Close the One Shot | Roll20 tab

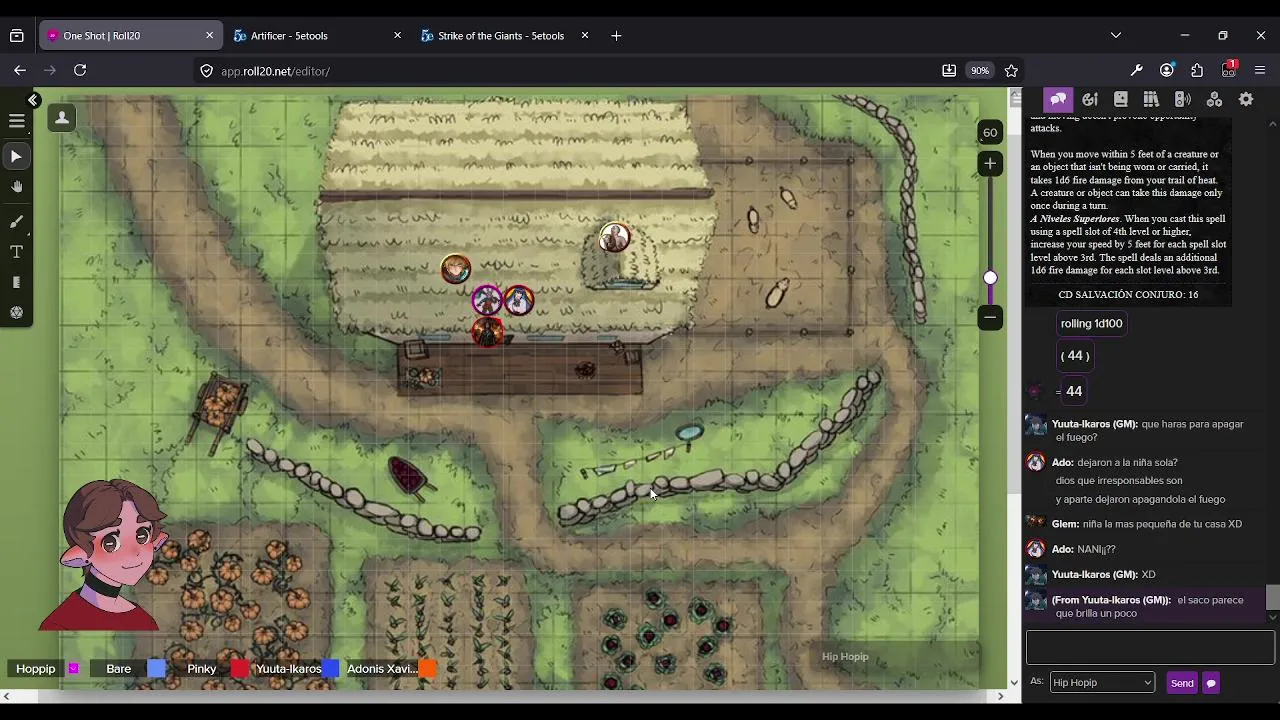click(209, 36)
